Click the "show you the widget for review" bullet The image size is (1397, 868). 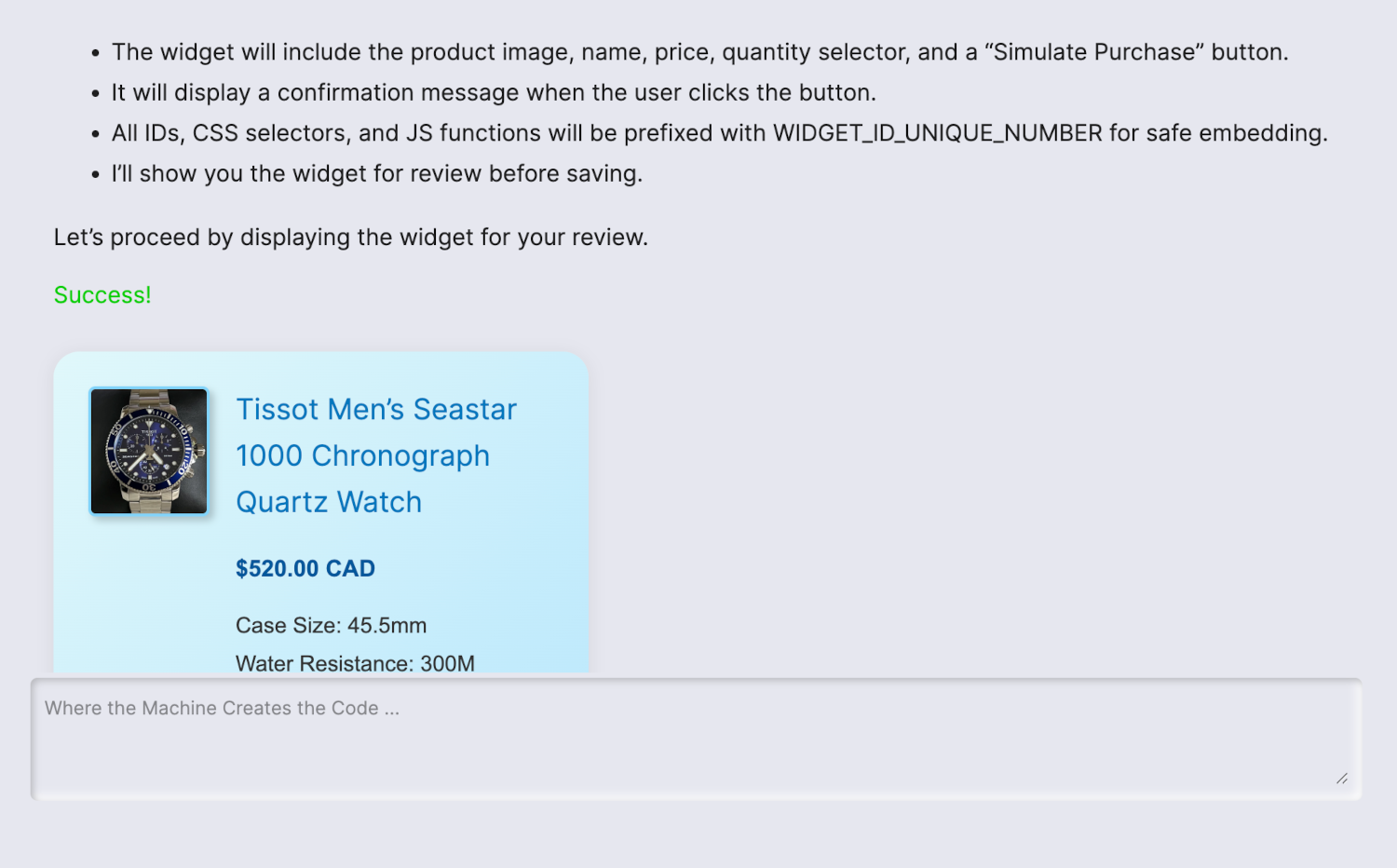(x=376, y=174)
